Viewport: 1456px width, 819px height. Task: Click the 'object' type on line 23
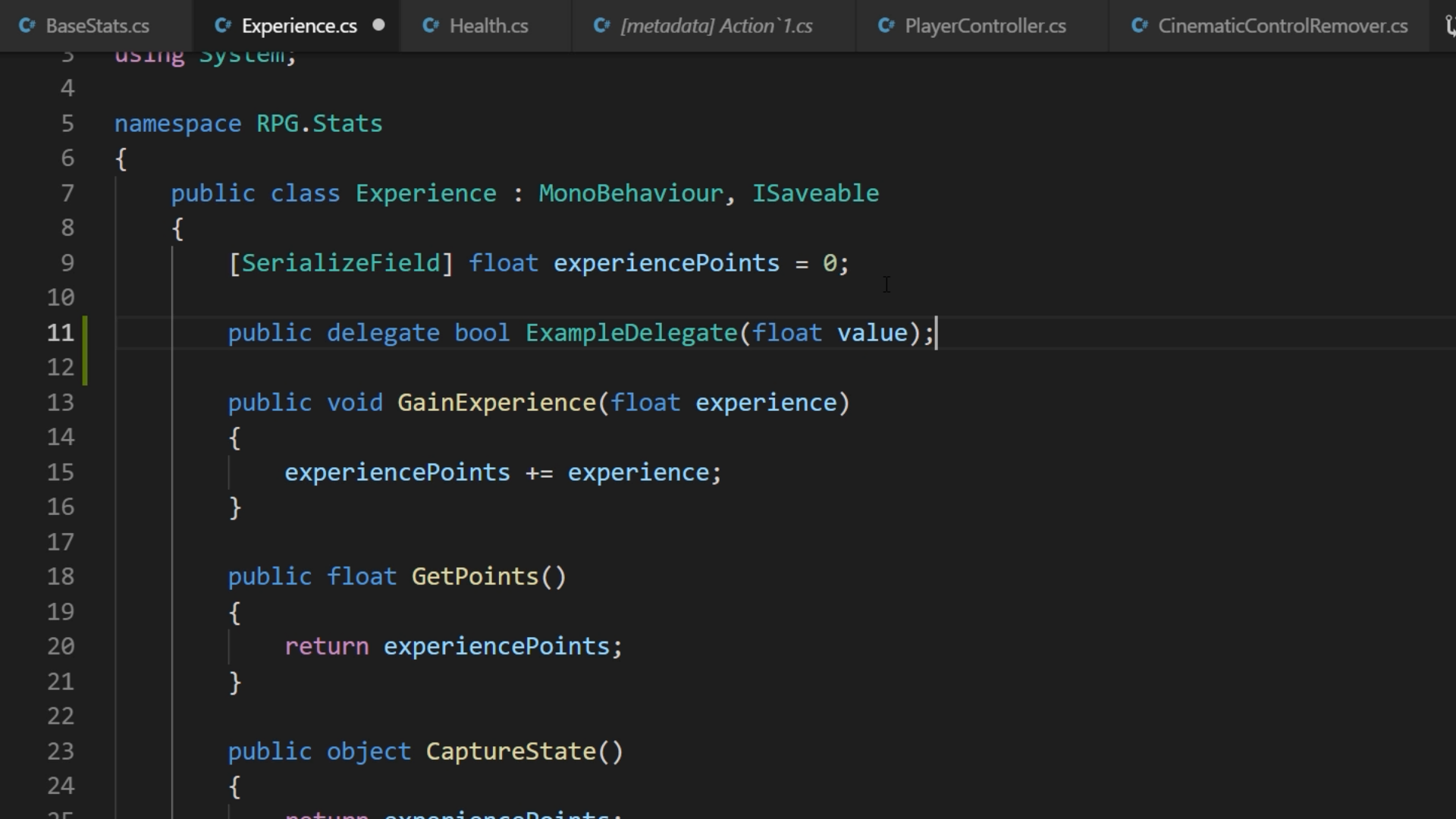[x=369, y=752]
